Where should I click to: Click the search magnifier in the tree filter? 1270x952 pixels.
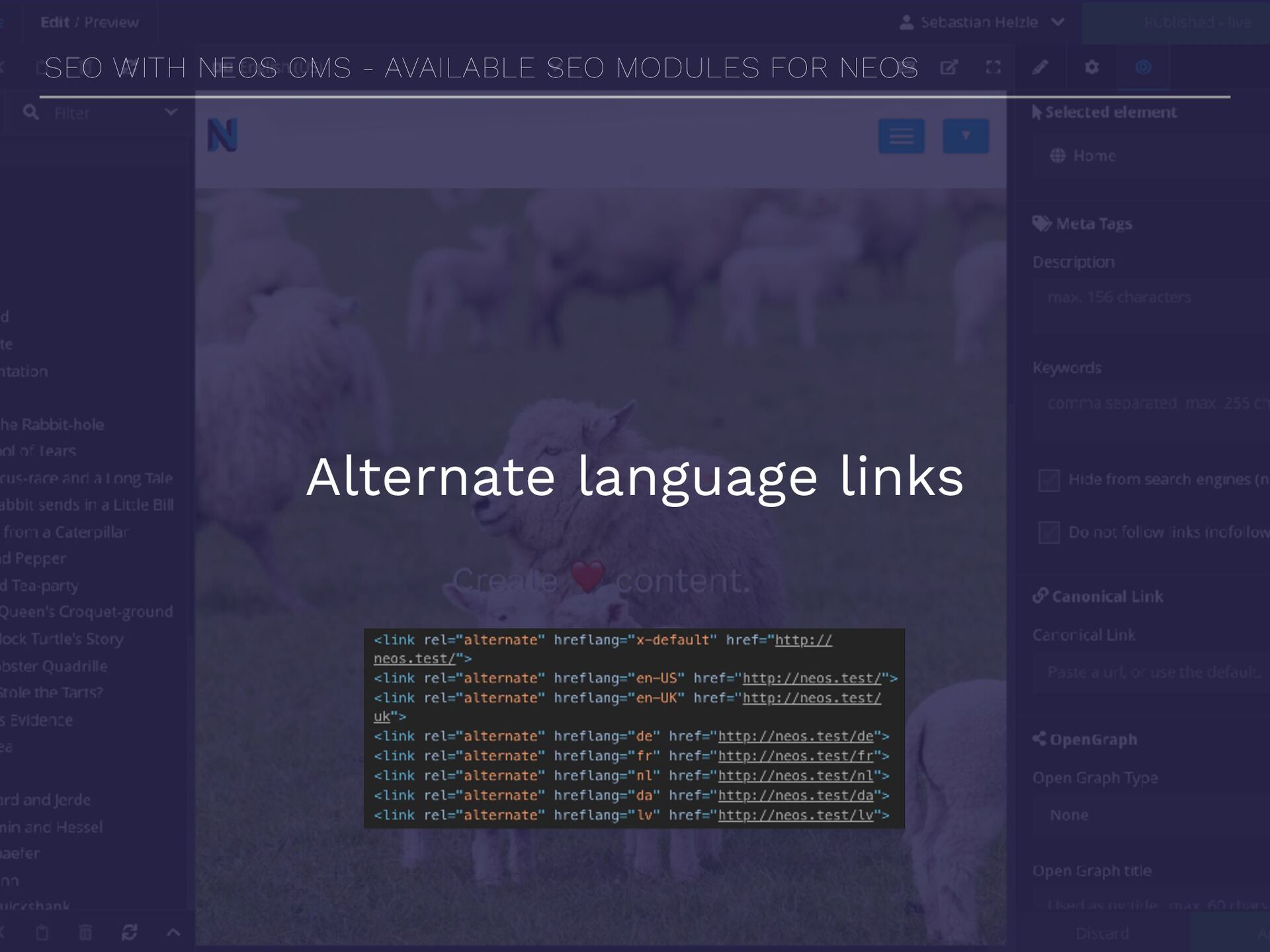(30, 112)
